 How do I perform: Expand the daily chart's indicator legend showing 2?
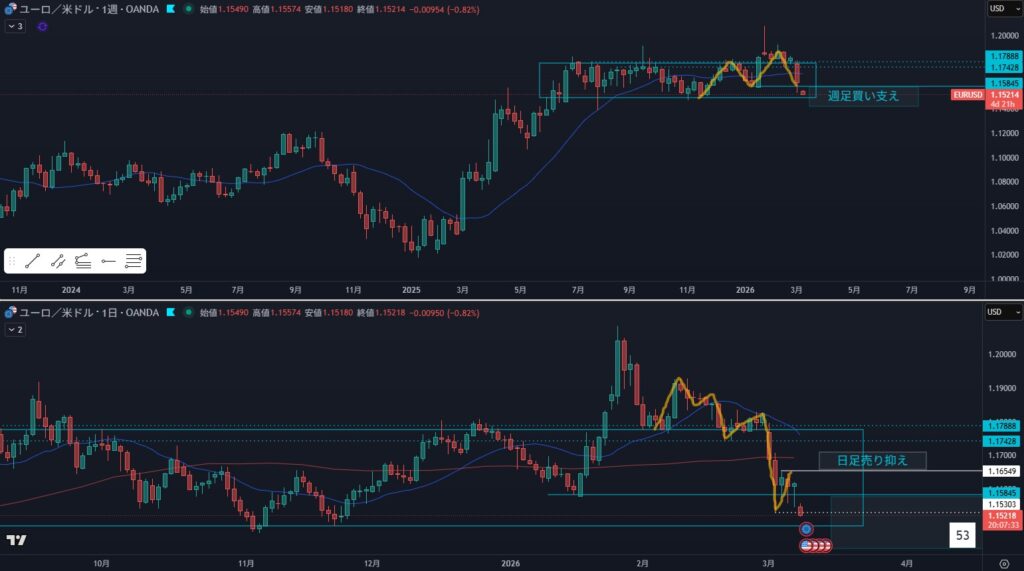point(15,329)
